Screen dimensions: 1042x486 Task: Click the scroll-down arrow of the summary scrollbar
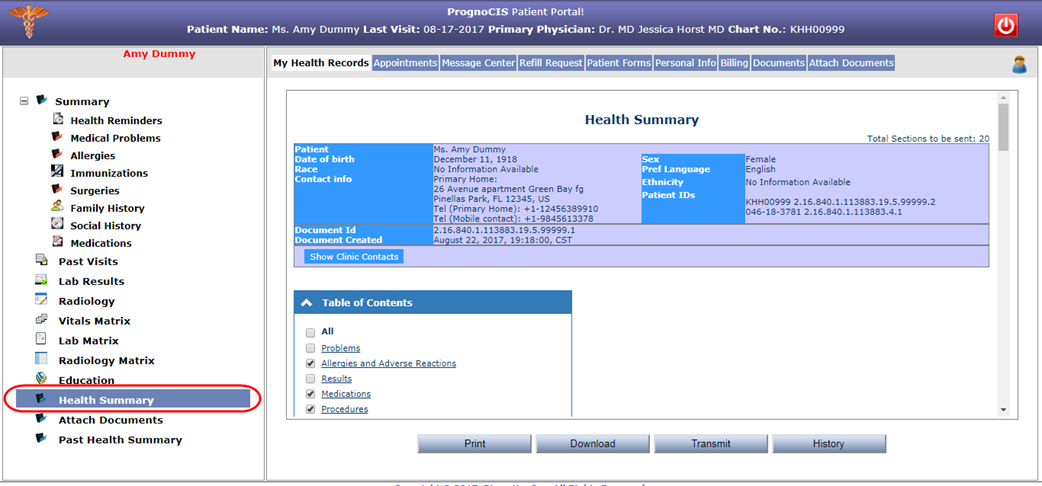pyautogui.click(x=1003, y=410)
